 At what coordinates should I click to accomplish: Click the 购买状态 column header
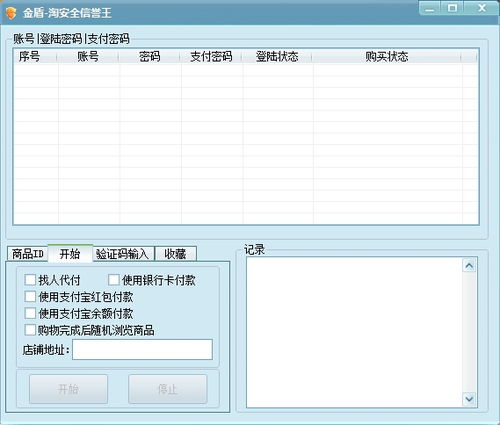pos(387,56)
